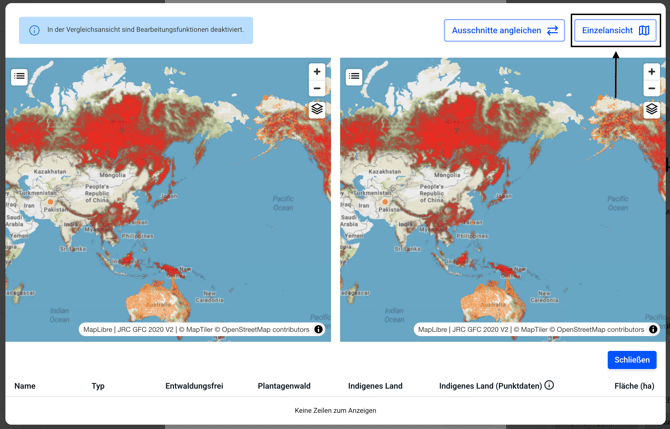The image size is (670, 429).
Task: Open the right map legend list icon
Action: pos(354,76)
